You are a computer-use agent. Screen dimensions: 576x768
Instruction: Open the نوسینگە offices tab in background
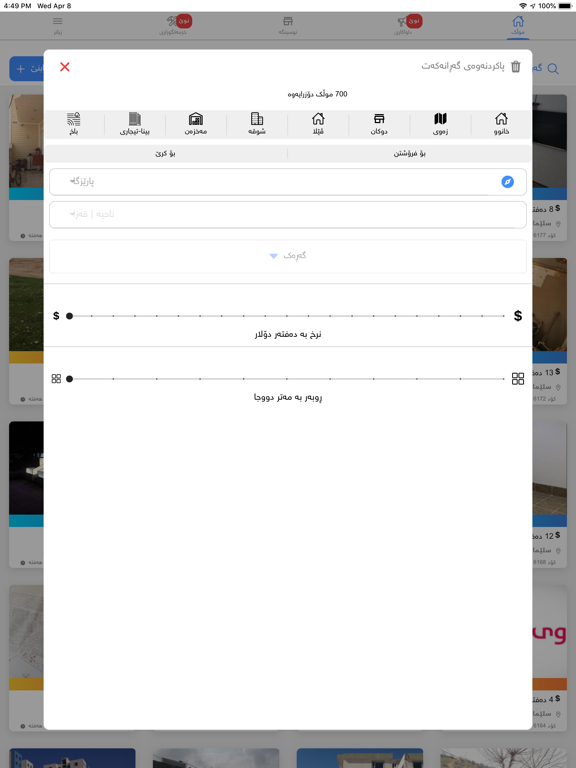coord(288,25)
